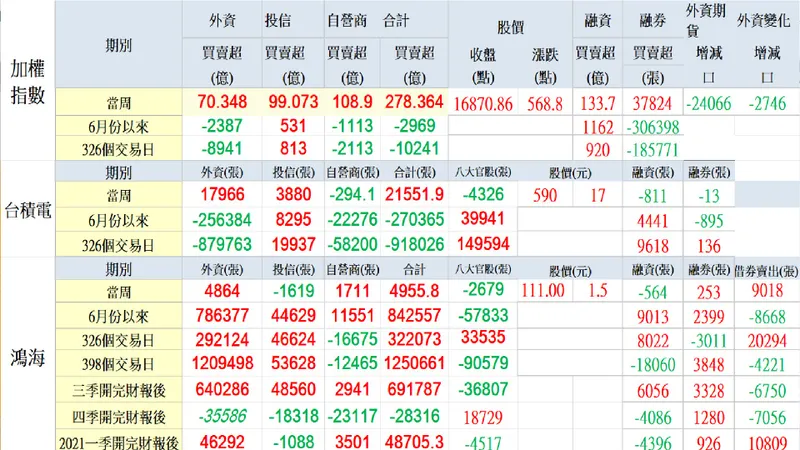Select the cell showing -10241

(x=414, y=148)
